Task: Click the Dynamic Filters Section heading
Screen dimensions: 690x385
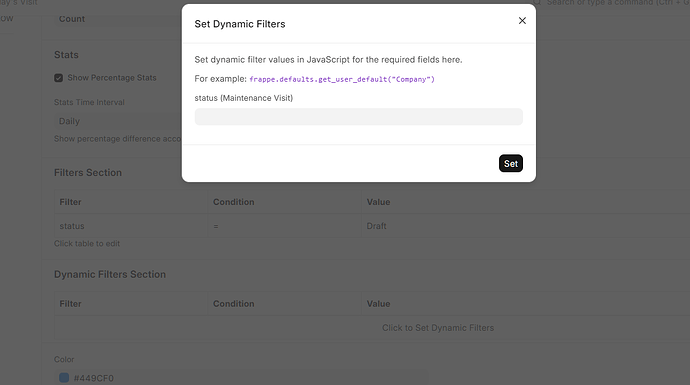Action: (x=110, y=274)
